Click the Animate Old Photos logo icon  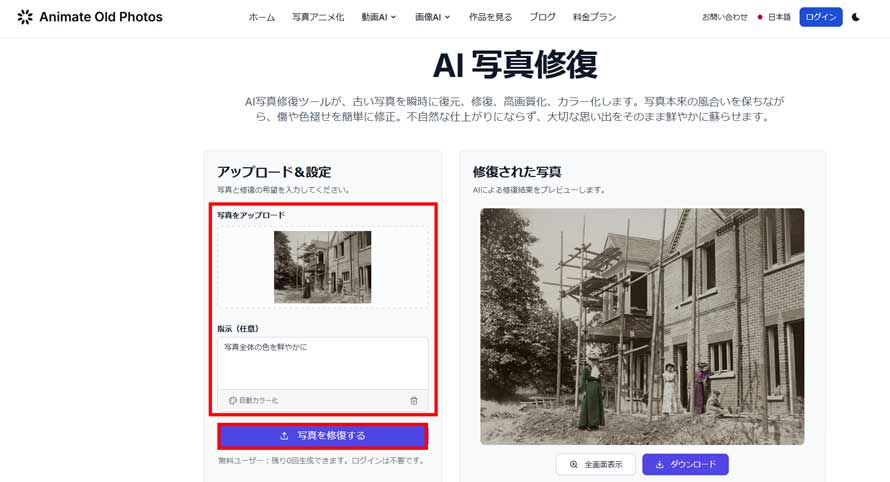pyautogui.click(x=25, y=17)
